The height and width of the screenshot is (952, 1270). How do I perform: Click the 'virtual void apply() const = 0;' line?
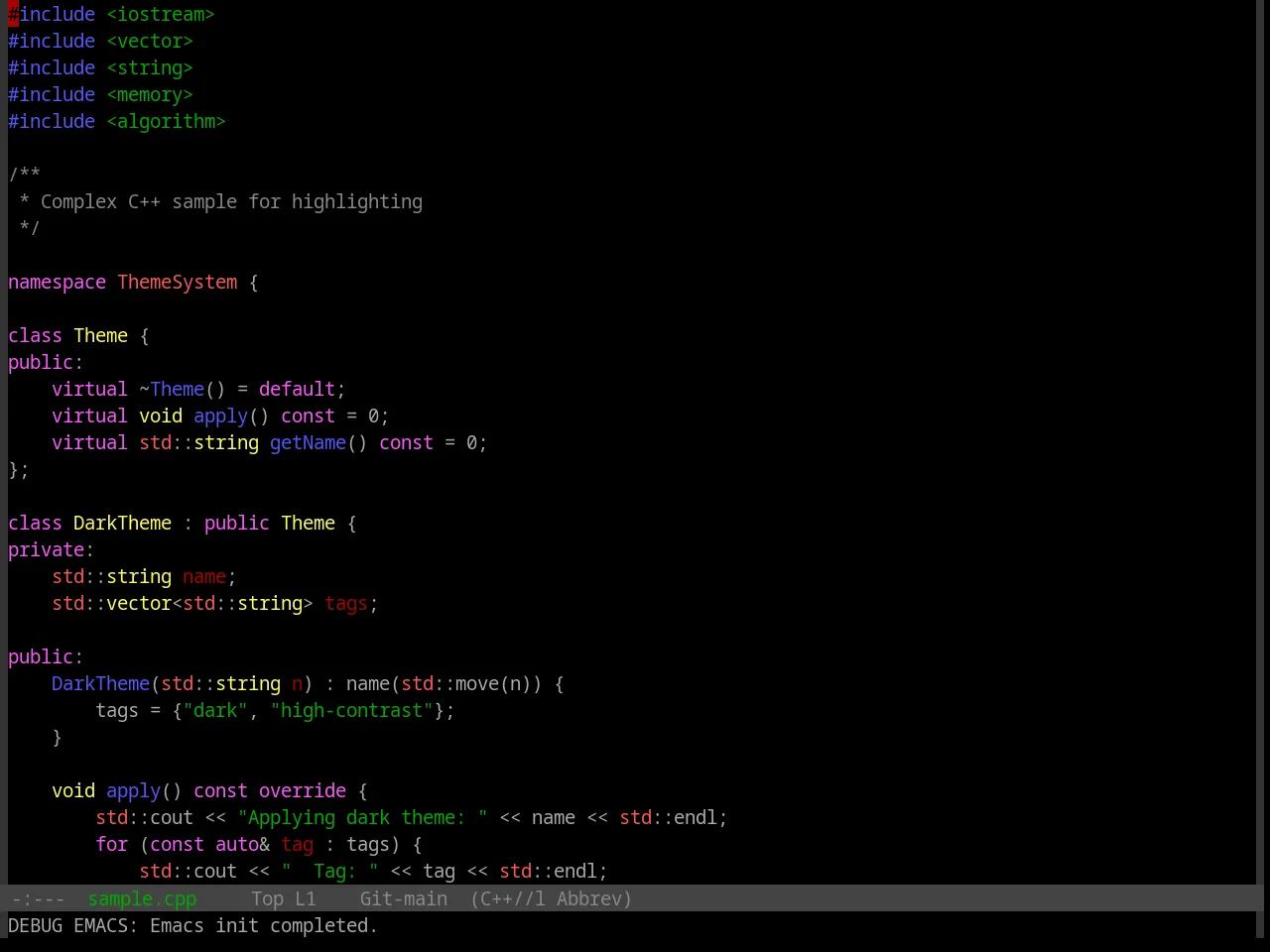pyautogui.click(x=220, y=416)
